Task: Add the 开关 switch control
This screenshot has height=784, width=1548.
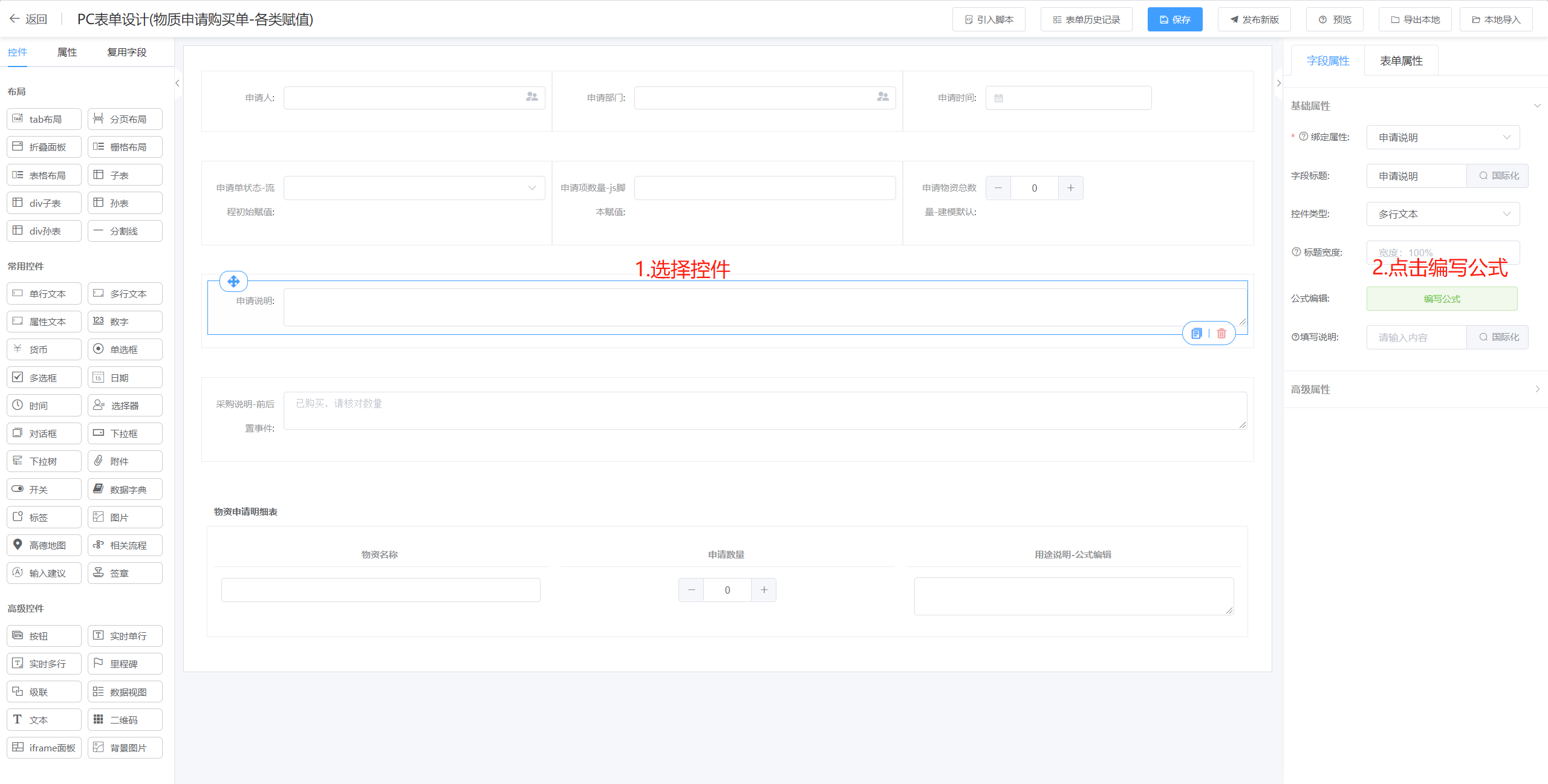Action: (x=44, y=489)
